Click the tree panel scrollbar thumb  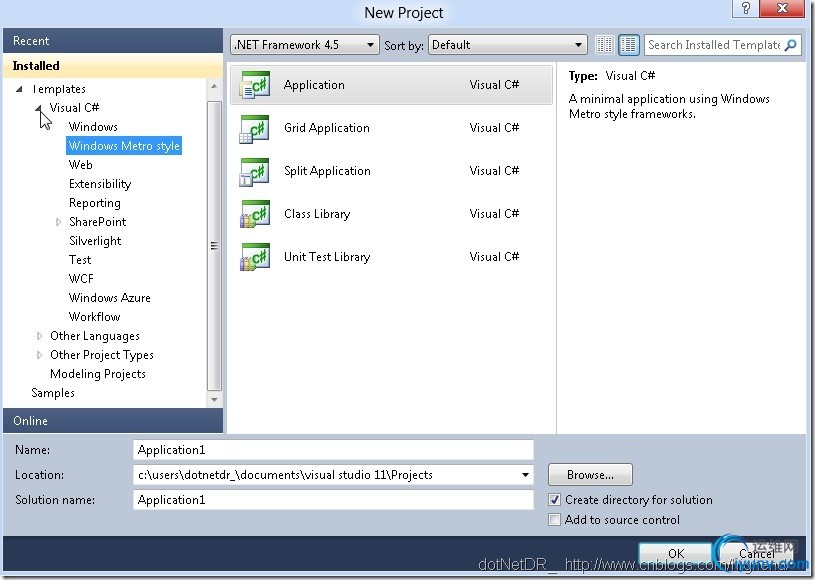point(214,246)
